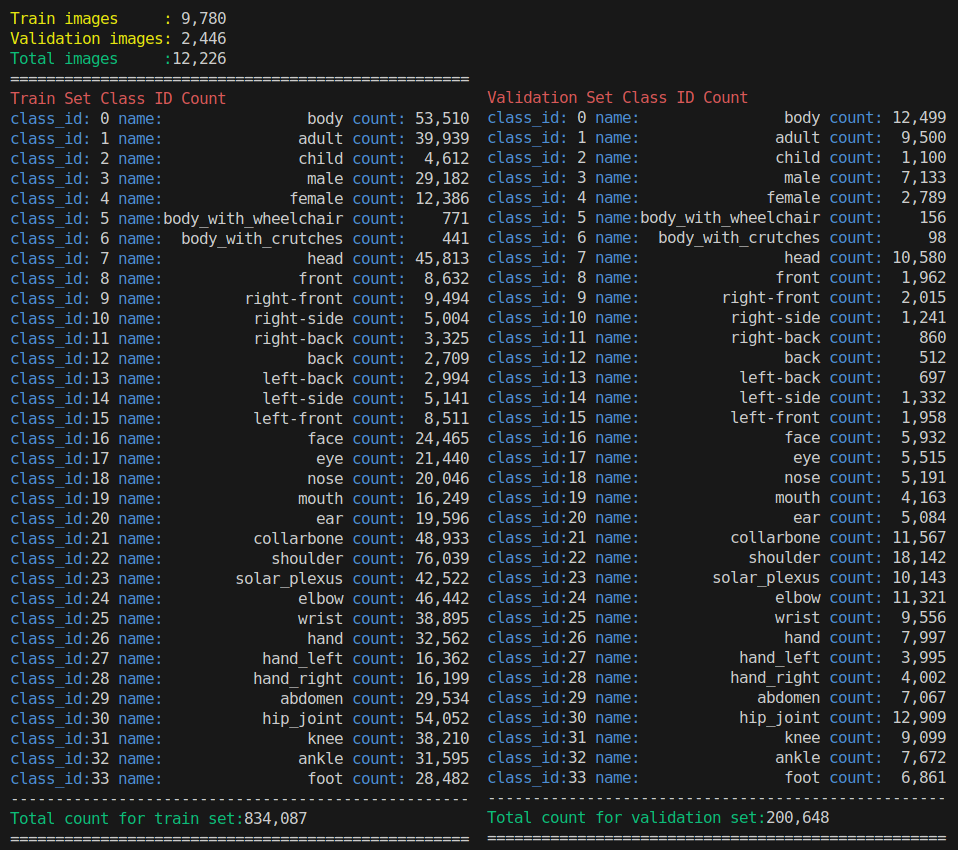Select the train face count 24,465

tap(442, 439)
